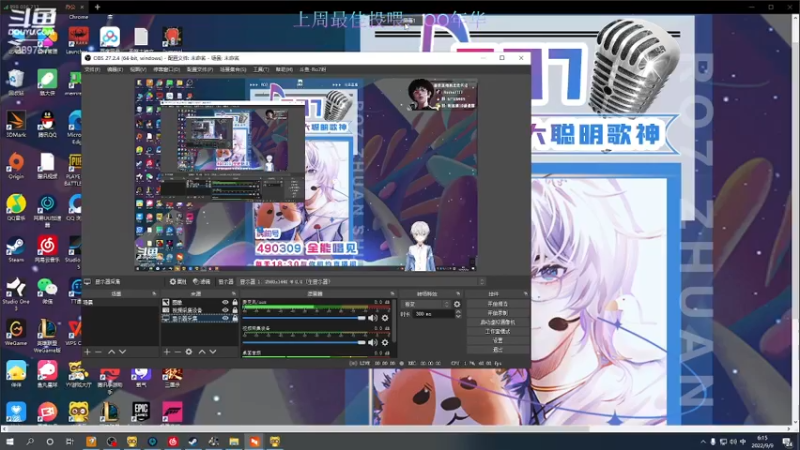Click the 开始录制 start recording button
Screen dimensions: 800x450
coord(497,313)
